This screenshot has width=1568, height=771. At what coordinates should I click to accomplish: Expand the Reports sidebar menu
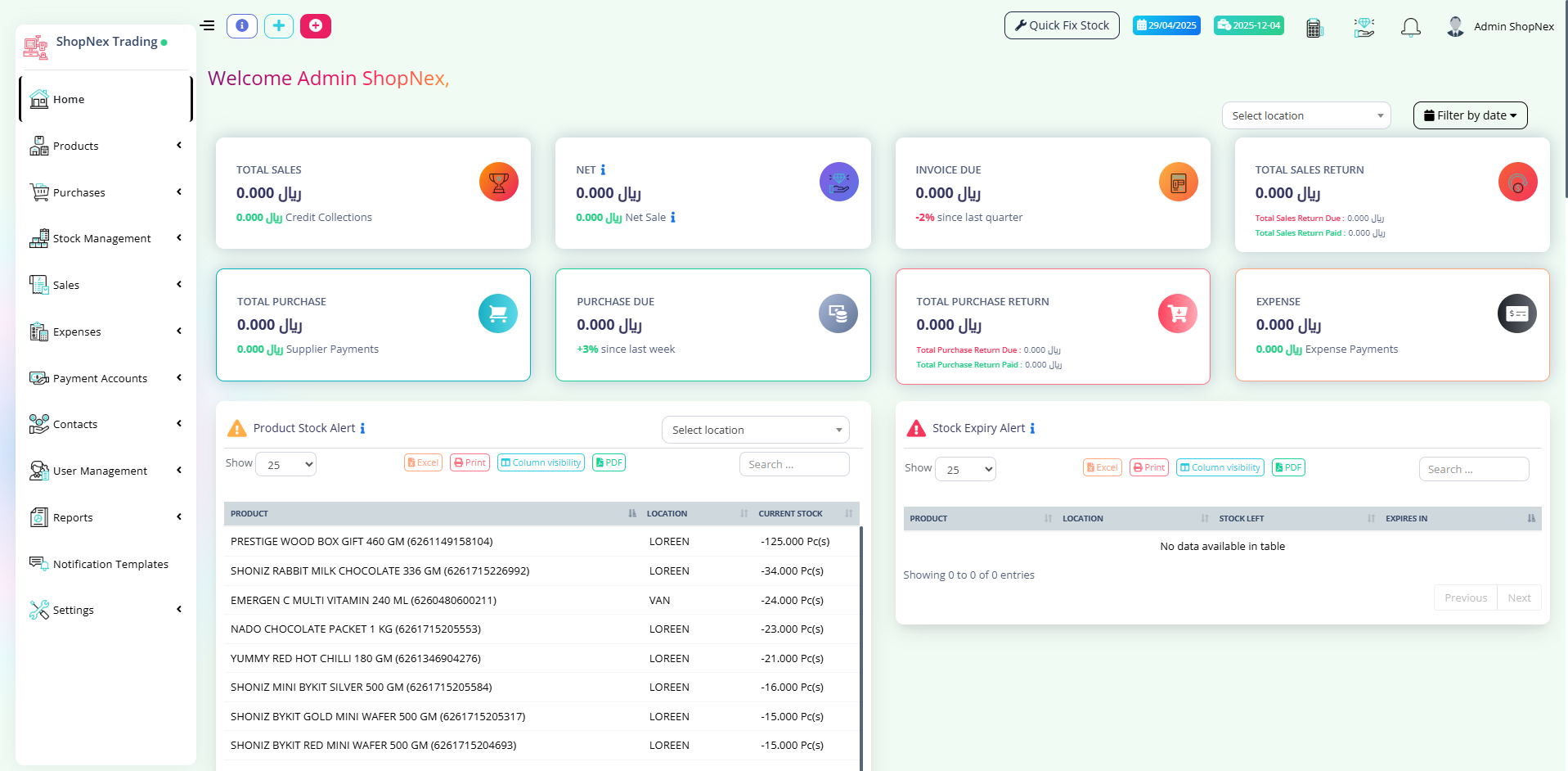[102, 517]
